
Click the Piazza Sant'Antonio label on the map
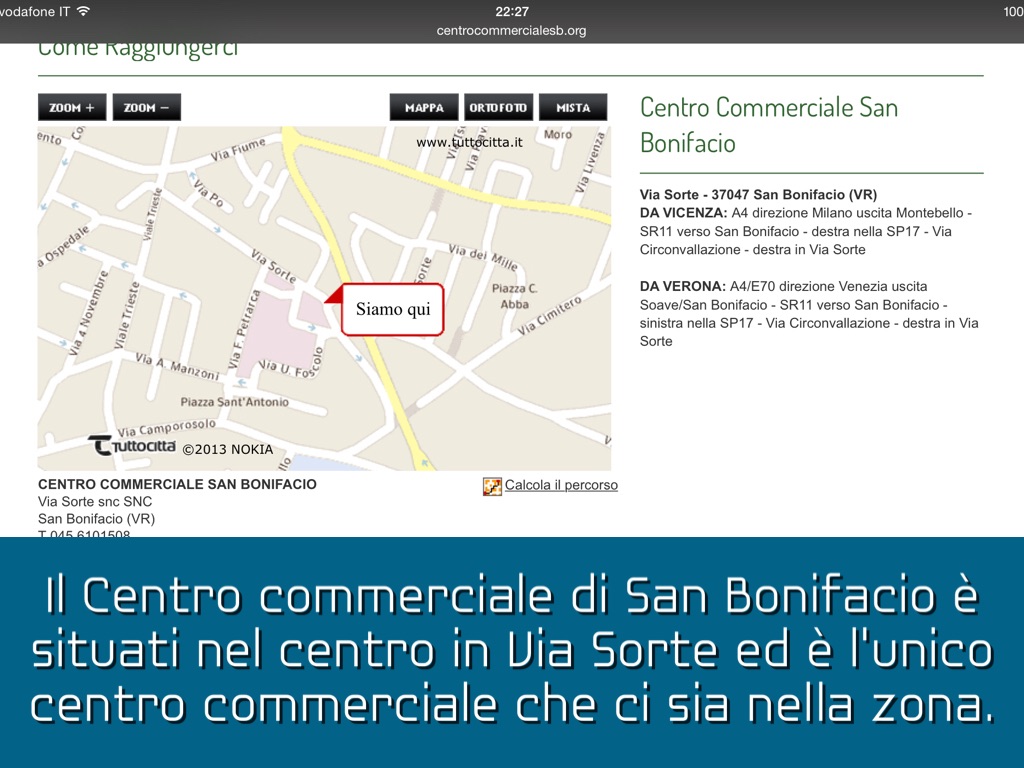(x=234, y=402)
